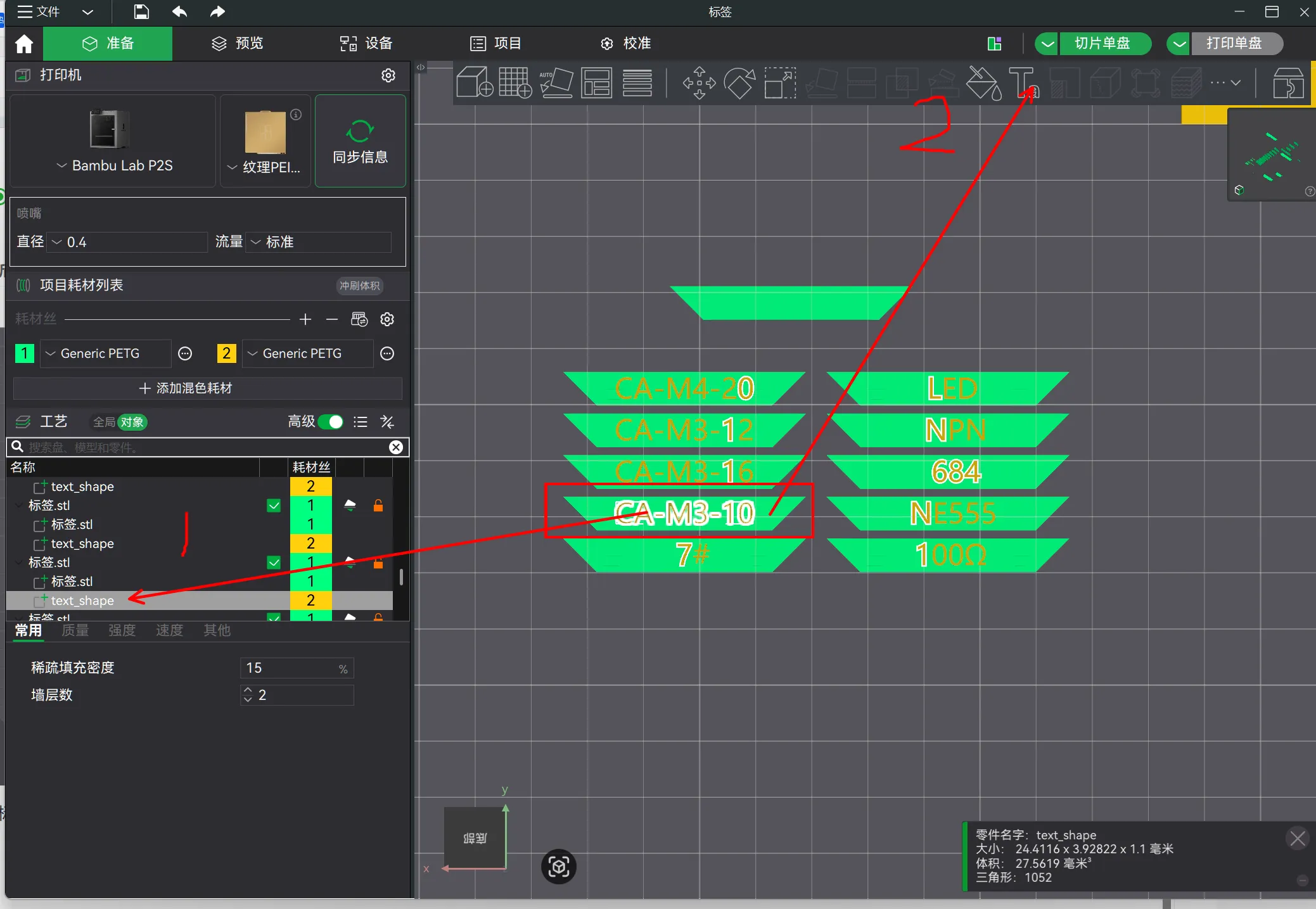Click the 添加混色耗材 button
The height and width of the screenshot is (909, 1316).
[208, 388]
